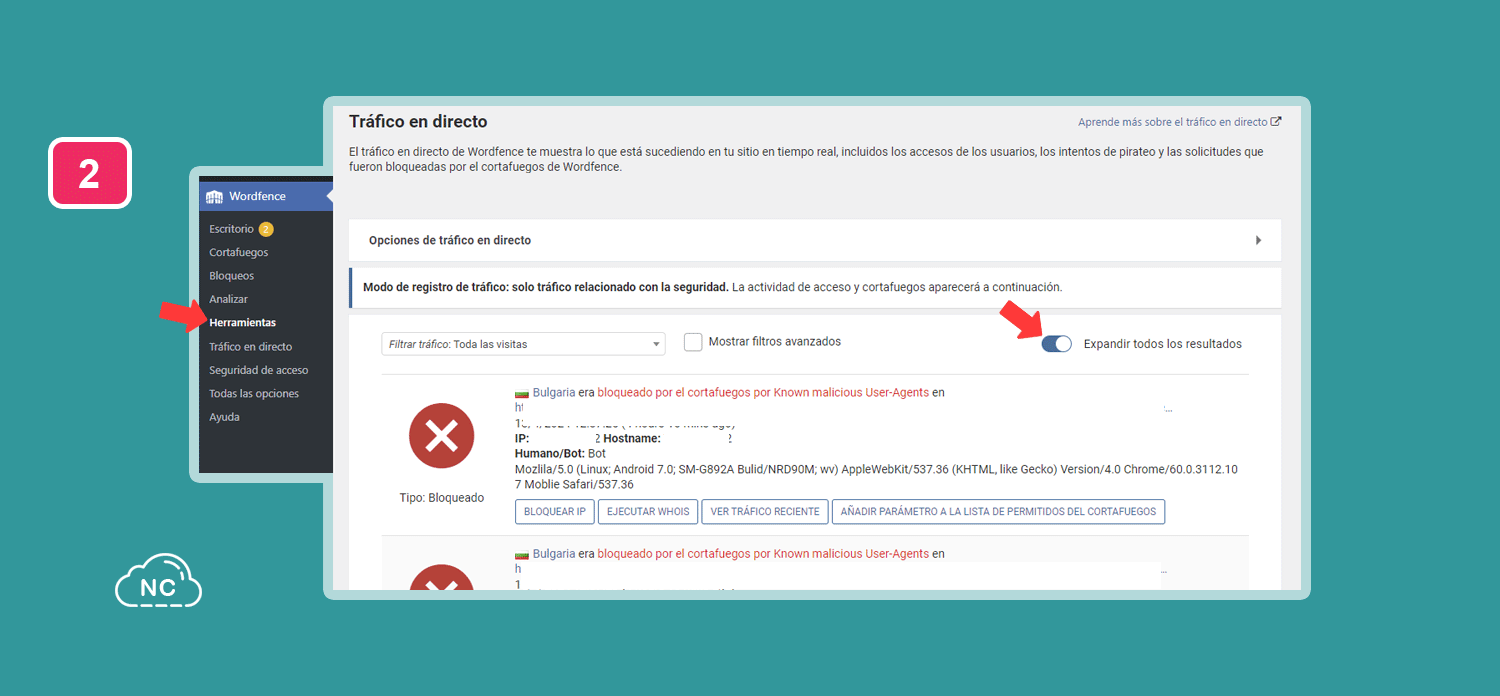This screenshot has width=1500, height=696.
Task: Click AÑADIR PARÁMETRO A LA LISTA DE PERMITIDOS button
Action: pyautogui.click(x=998, y=511)
